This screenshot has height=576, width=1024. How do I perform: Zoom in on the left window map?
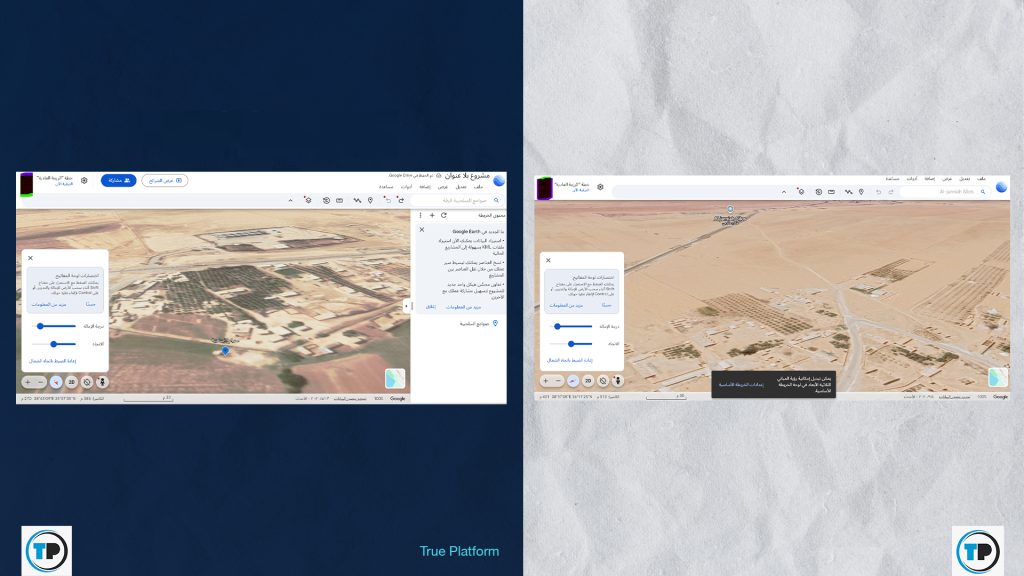click(27, 382)
